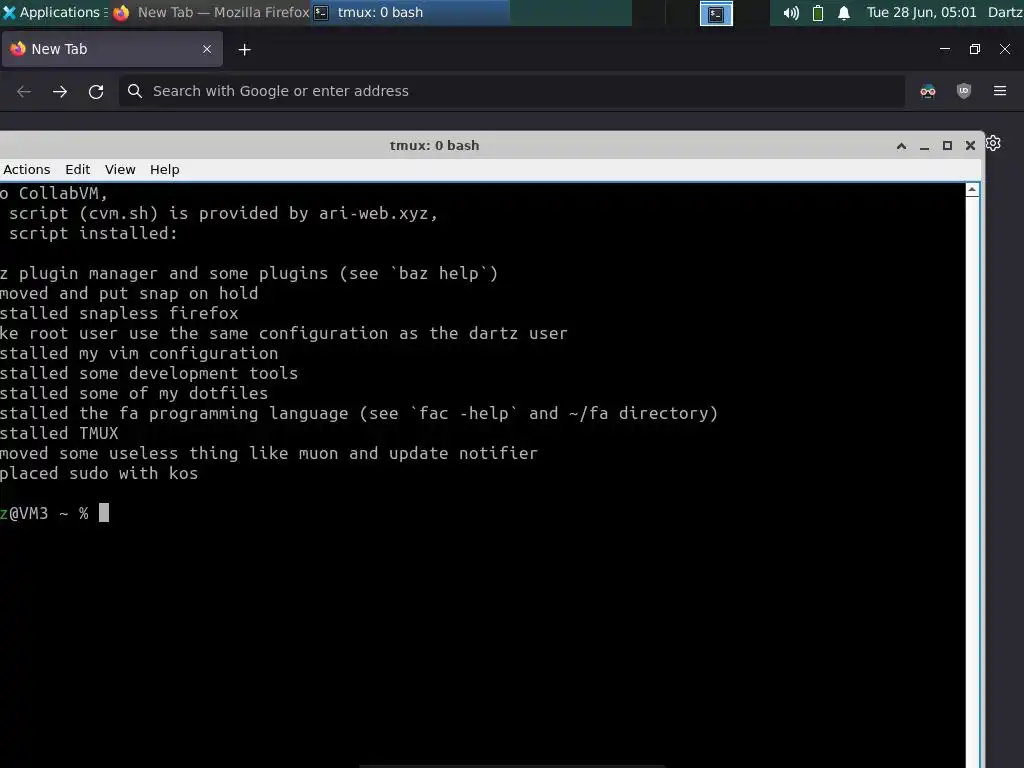The width and height of the screenshot is (1024, 768).
Task: Go forward in Firefox
Action: (60, 91)
